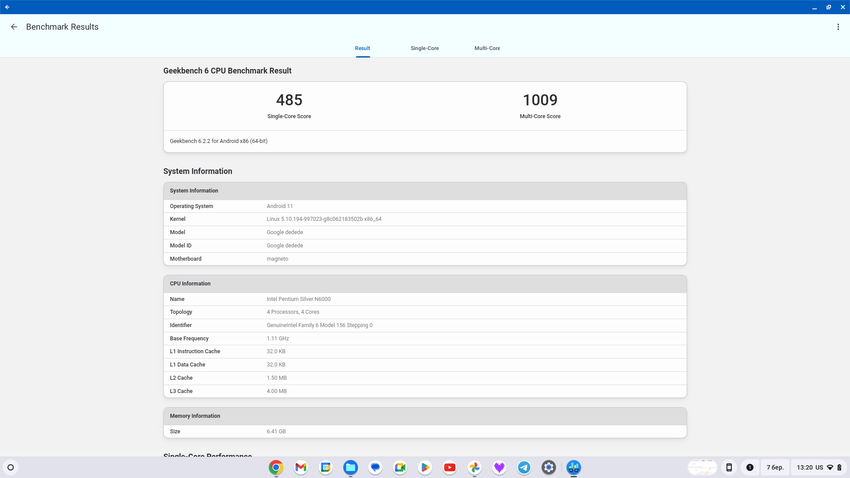Screen dimensions: 850x478
Task: Open the three-dot overflow menu
Action: (838, 27)
